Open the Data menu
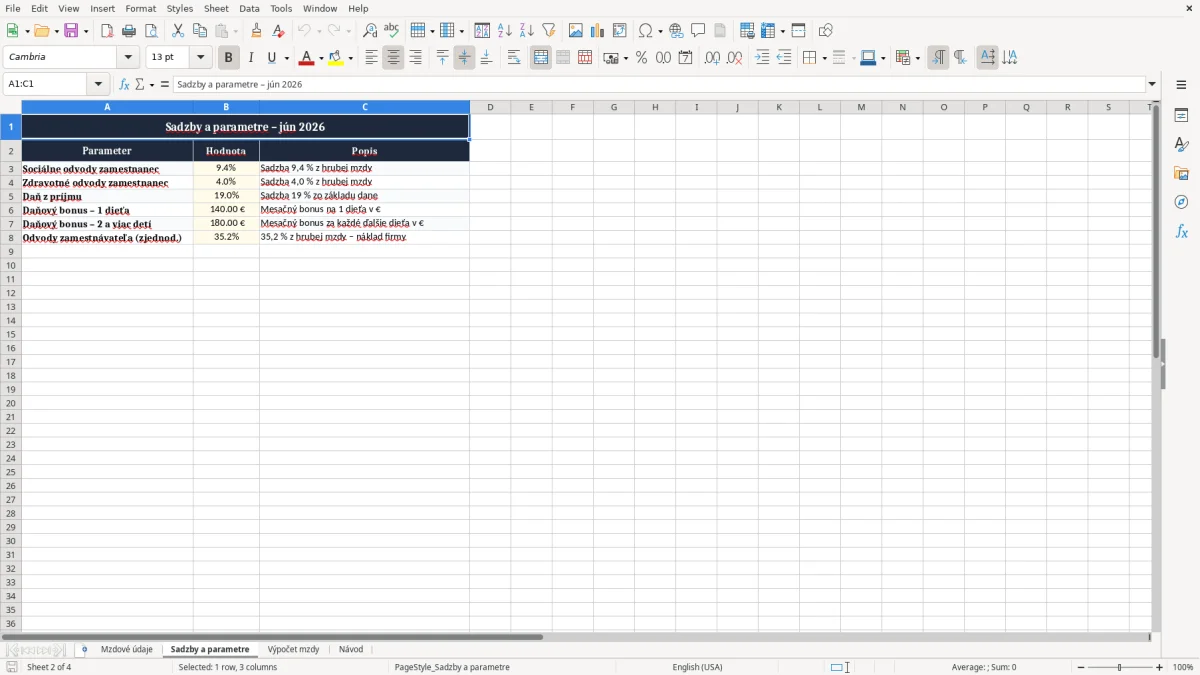The height and width of the screenshot is (675, 1200). click(x=249, y=8)
